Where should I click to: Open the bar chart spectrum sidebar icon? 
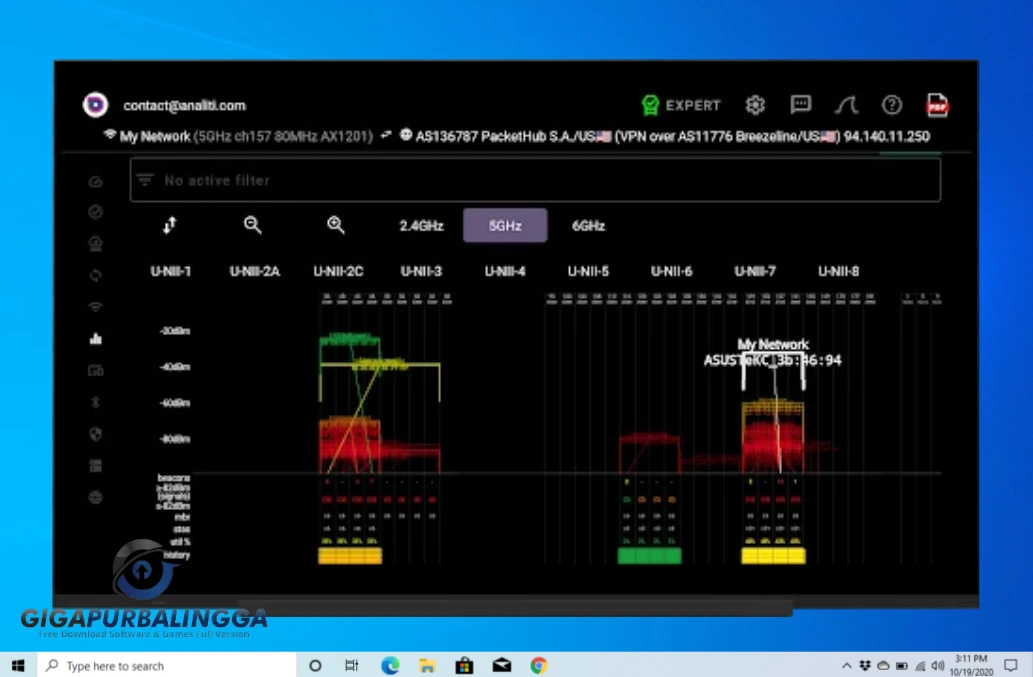[96, 338]
